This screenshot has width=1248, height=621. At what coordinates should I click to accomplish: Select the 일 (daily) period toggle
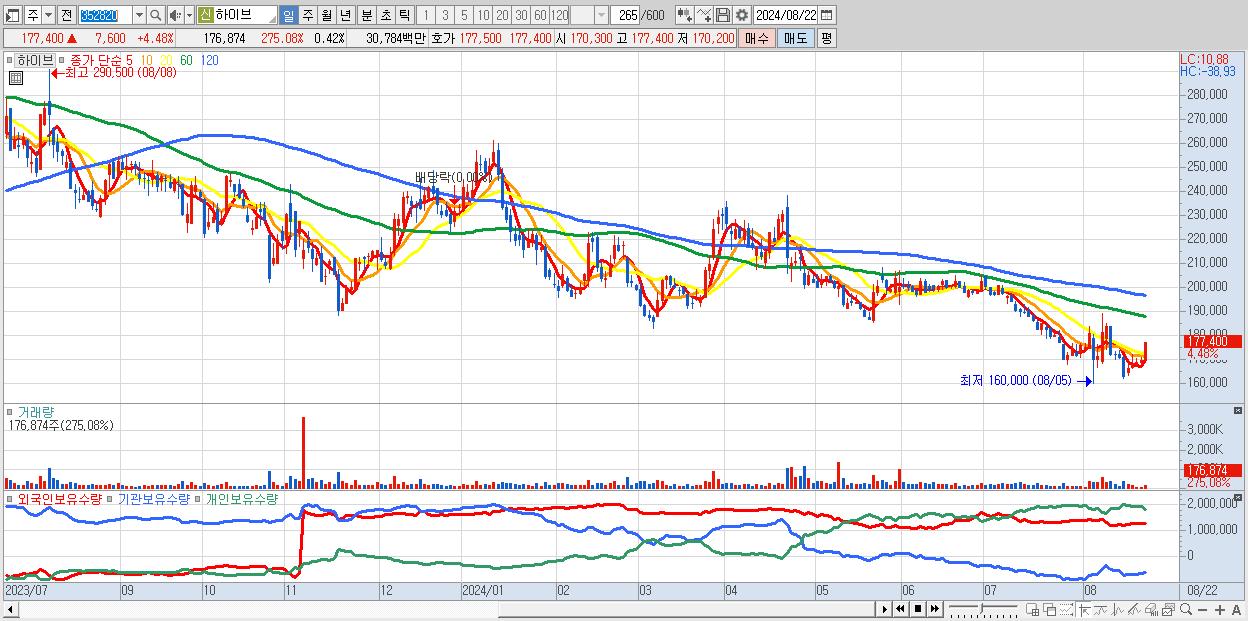tap(288, 15)
